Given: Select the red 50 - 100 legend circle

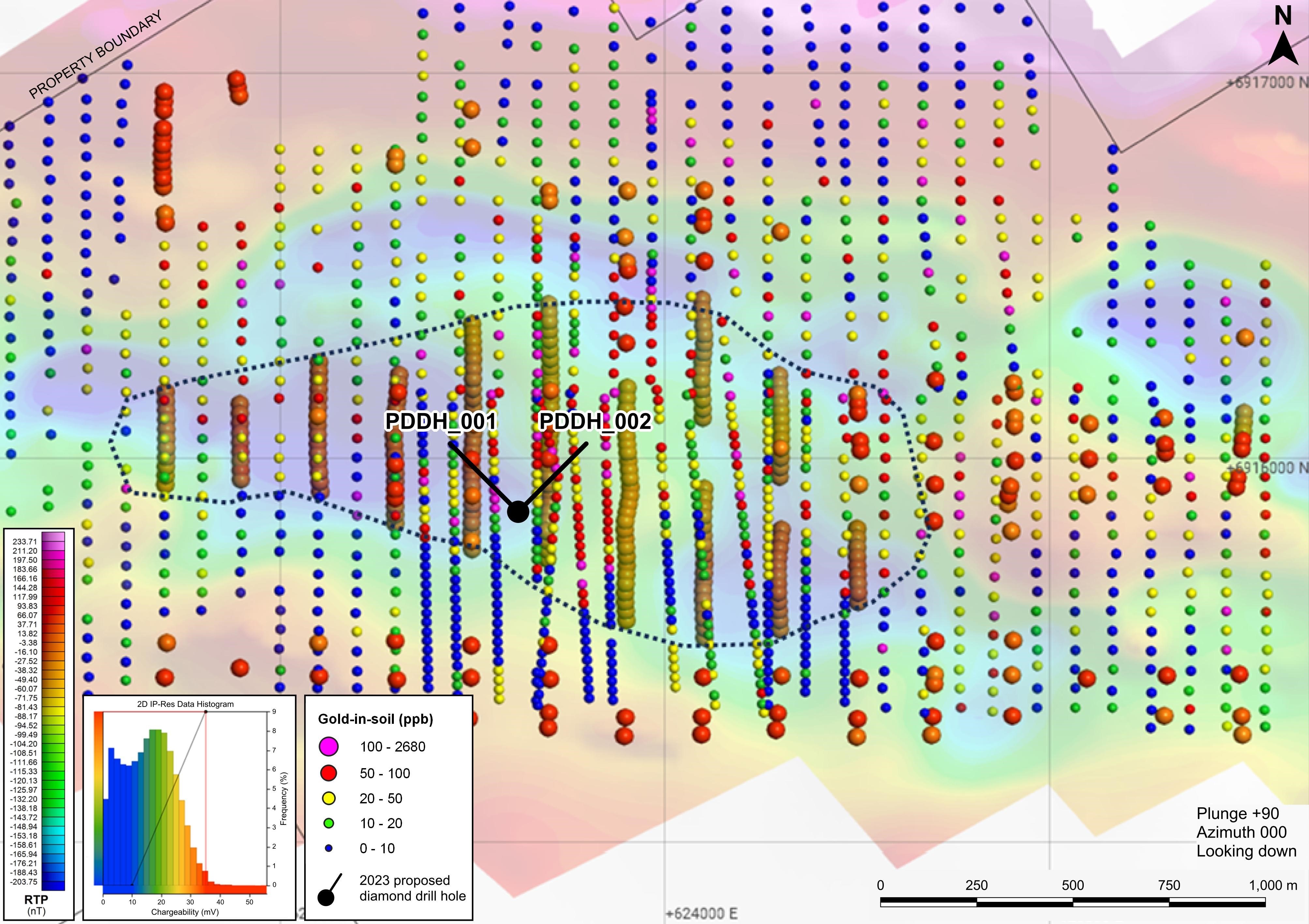Looking at the screenshot, I should (328, 773).
